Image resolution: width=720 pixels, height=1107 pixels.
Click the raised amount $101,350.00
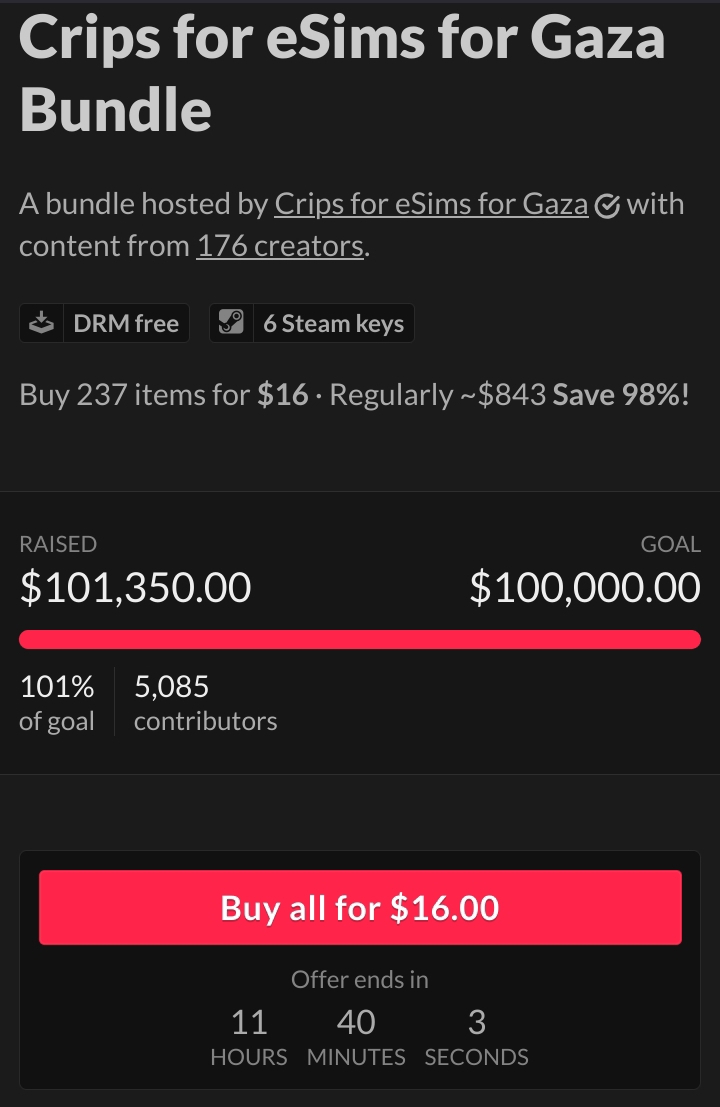(135, 588)
